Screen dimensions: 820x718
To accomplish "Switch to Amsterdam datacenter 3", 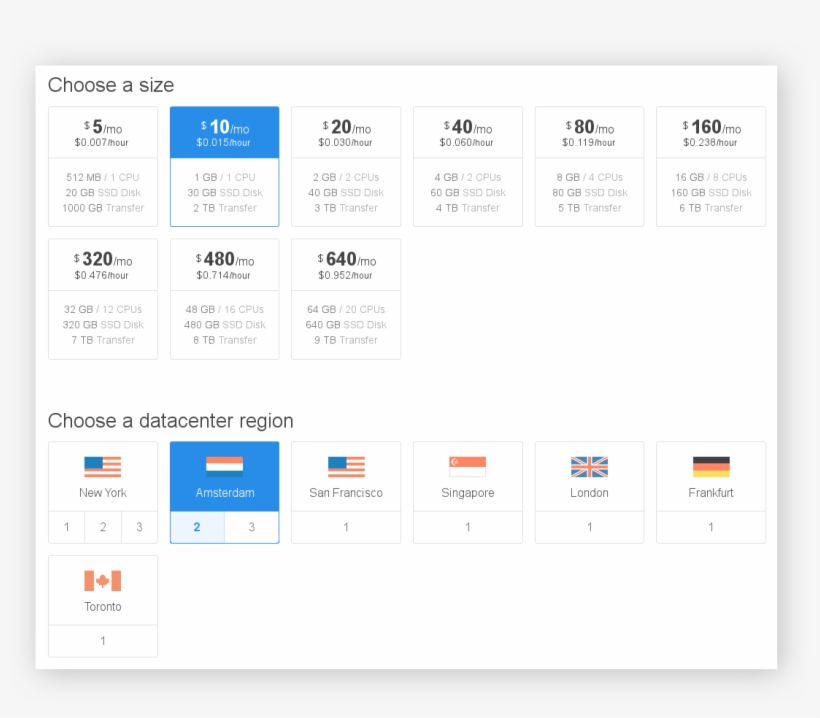I will click(x=251, y=527).
